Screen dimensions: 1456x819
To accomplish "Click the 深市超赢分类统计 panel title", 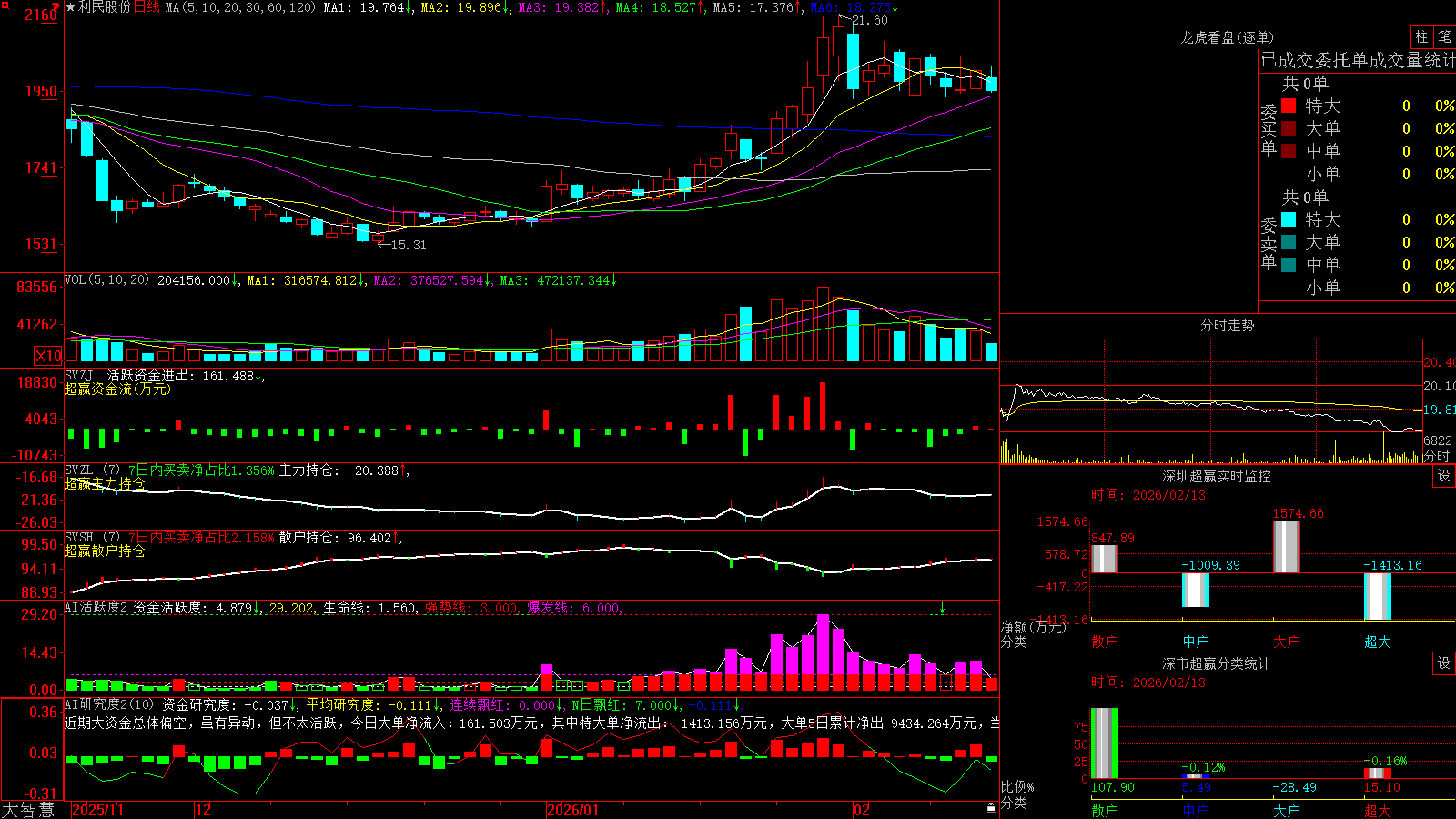I will 1217,663.
